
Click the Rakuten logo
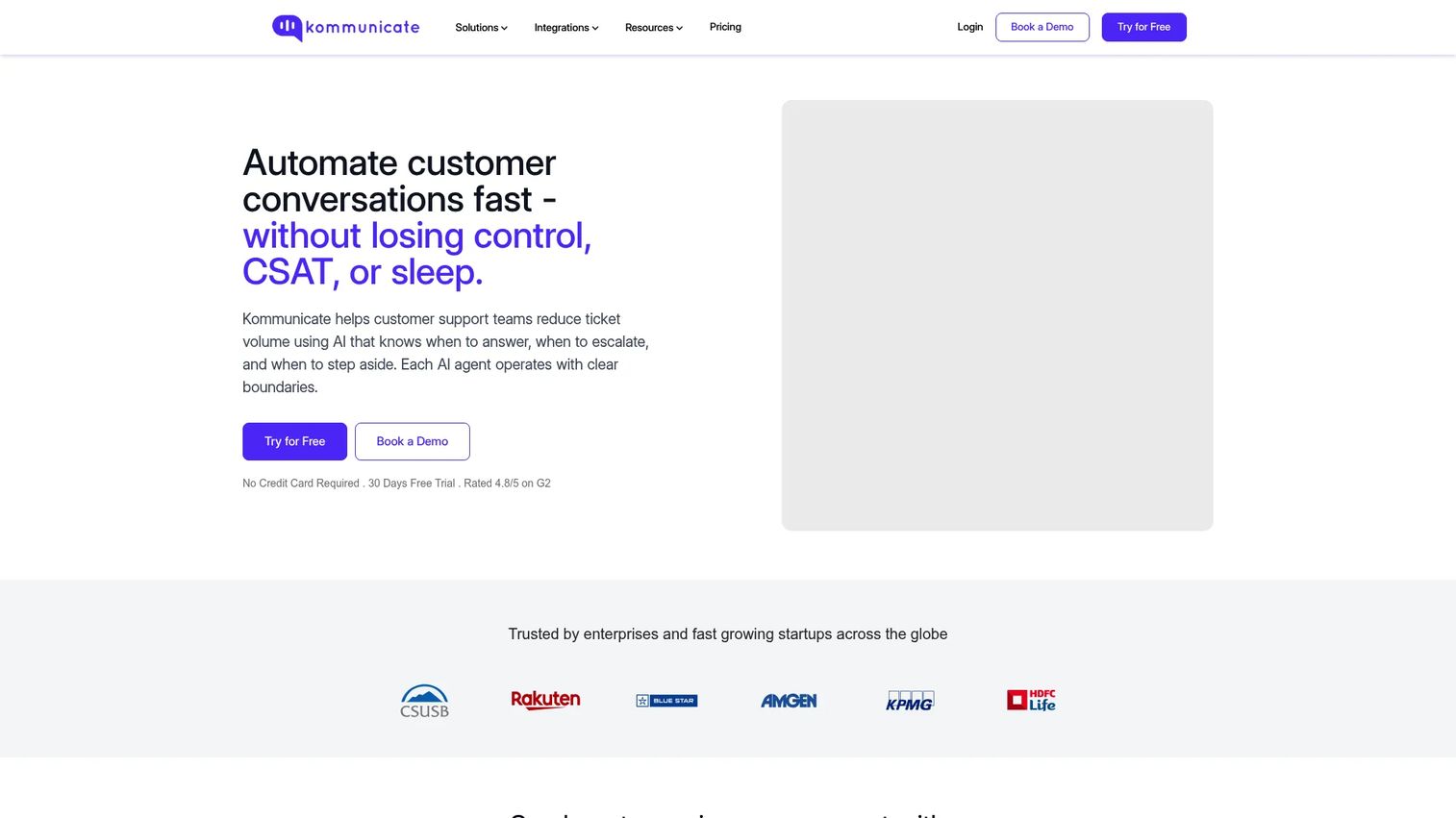(x=545, y=700)
